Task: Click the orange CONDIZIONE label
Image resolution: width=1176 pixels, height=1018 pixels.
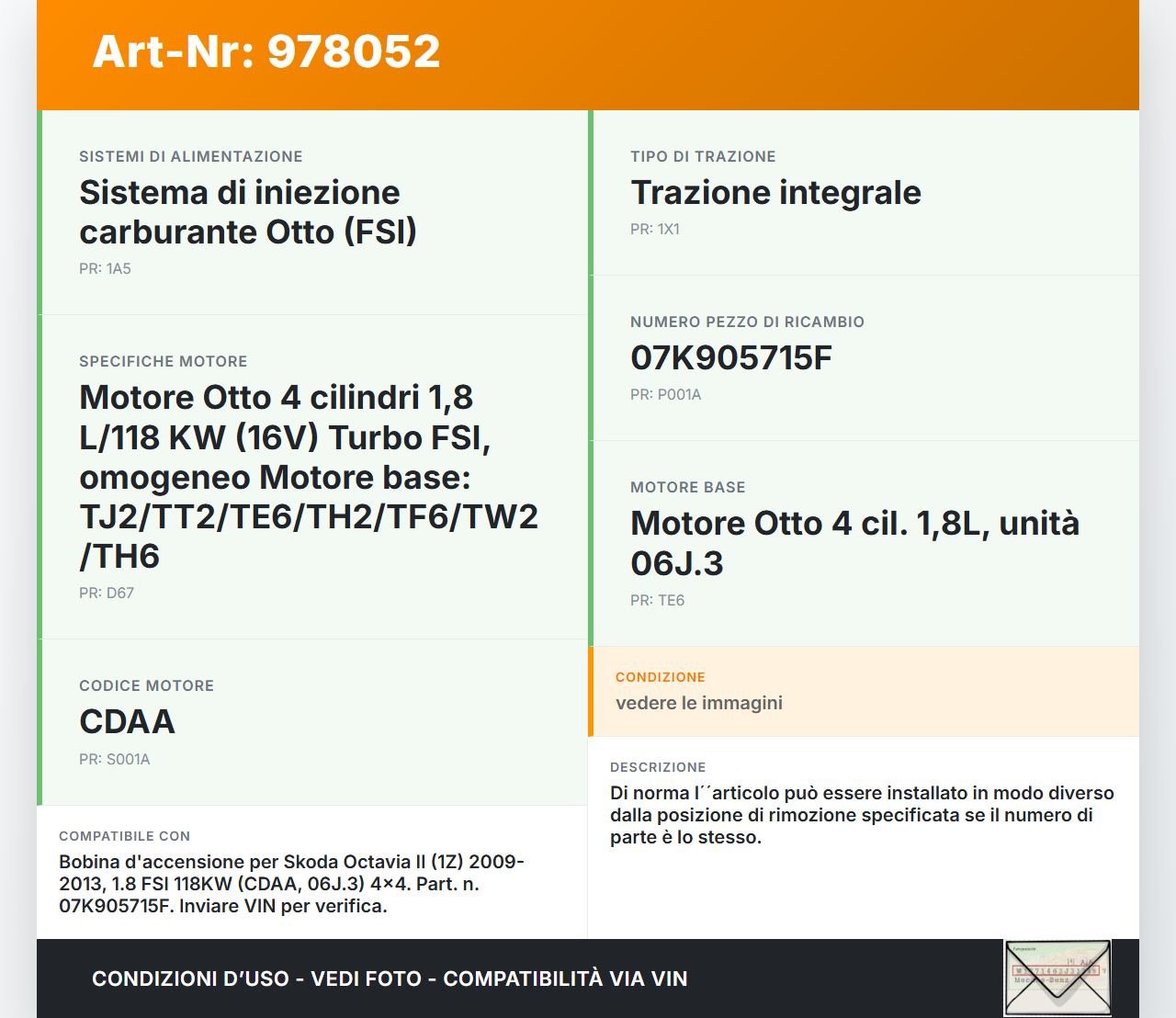Action: tap(660, 677)
